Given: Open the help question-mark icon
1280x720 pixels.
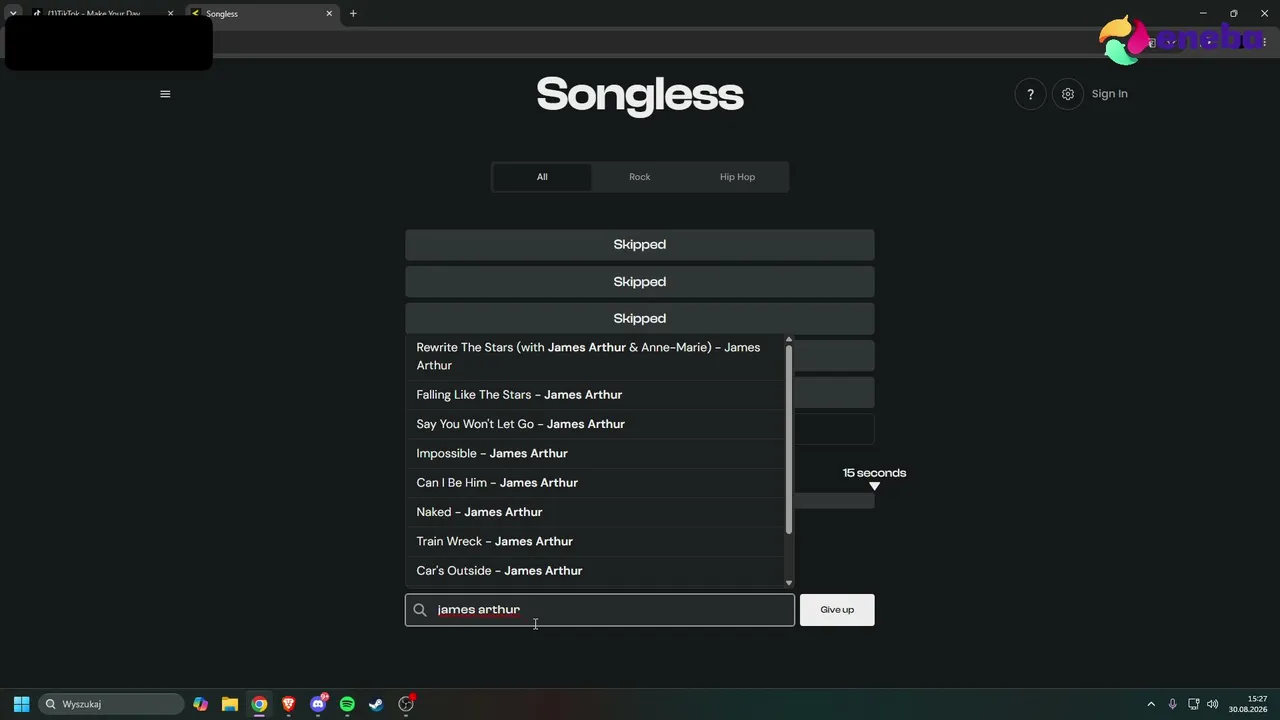Looking at the screenshot, I should point(1030,94).
